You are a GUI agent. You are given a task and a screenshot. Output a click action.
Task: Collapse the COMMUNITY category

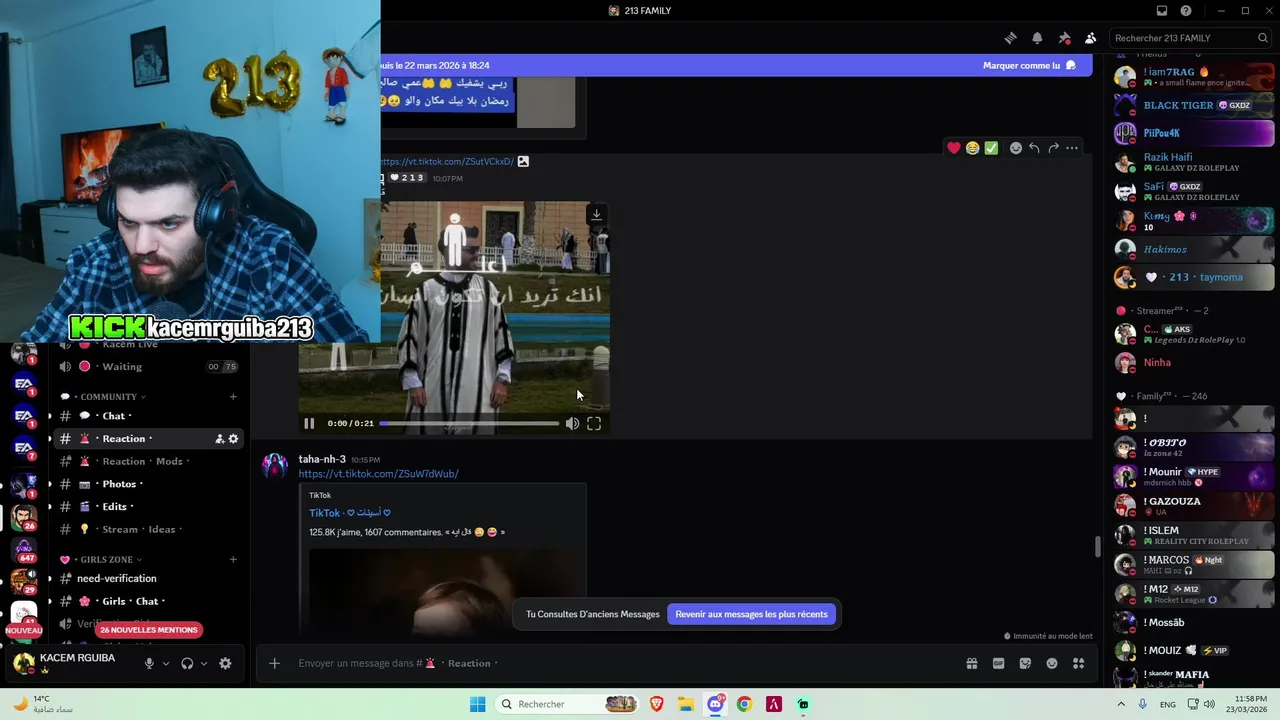(x=108, y=397)
